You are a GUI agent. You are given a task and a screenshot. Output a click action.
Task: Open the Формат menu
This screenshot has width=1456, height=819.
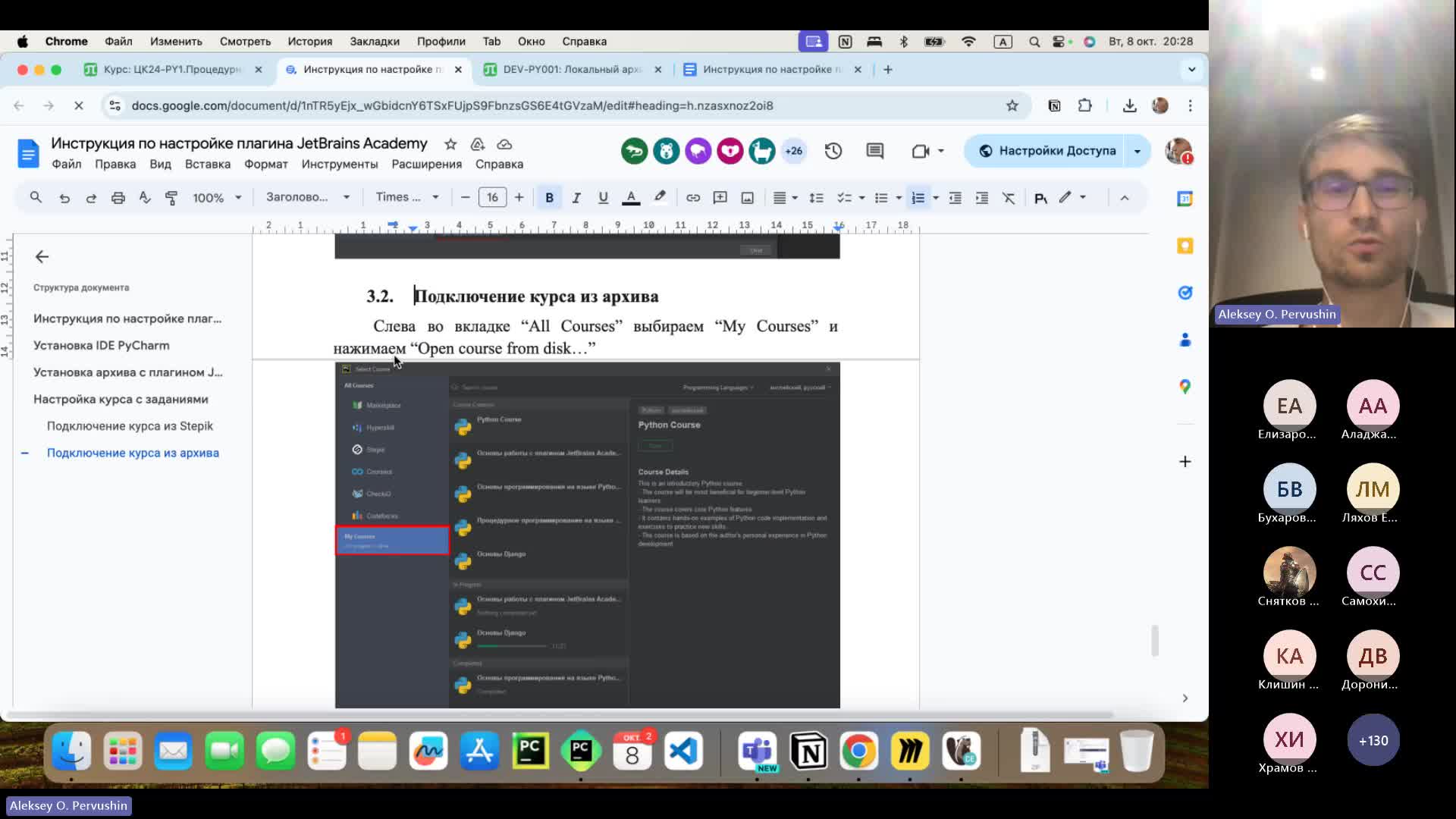coord(265,165)
